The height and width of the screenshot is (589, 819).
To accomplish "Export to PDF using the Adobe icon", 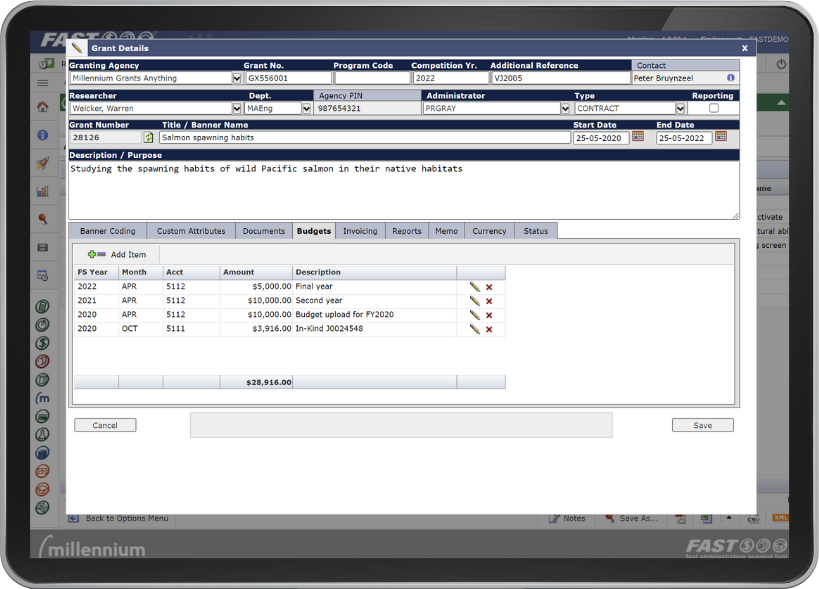I will [680, 518].
